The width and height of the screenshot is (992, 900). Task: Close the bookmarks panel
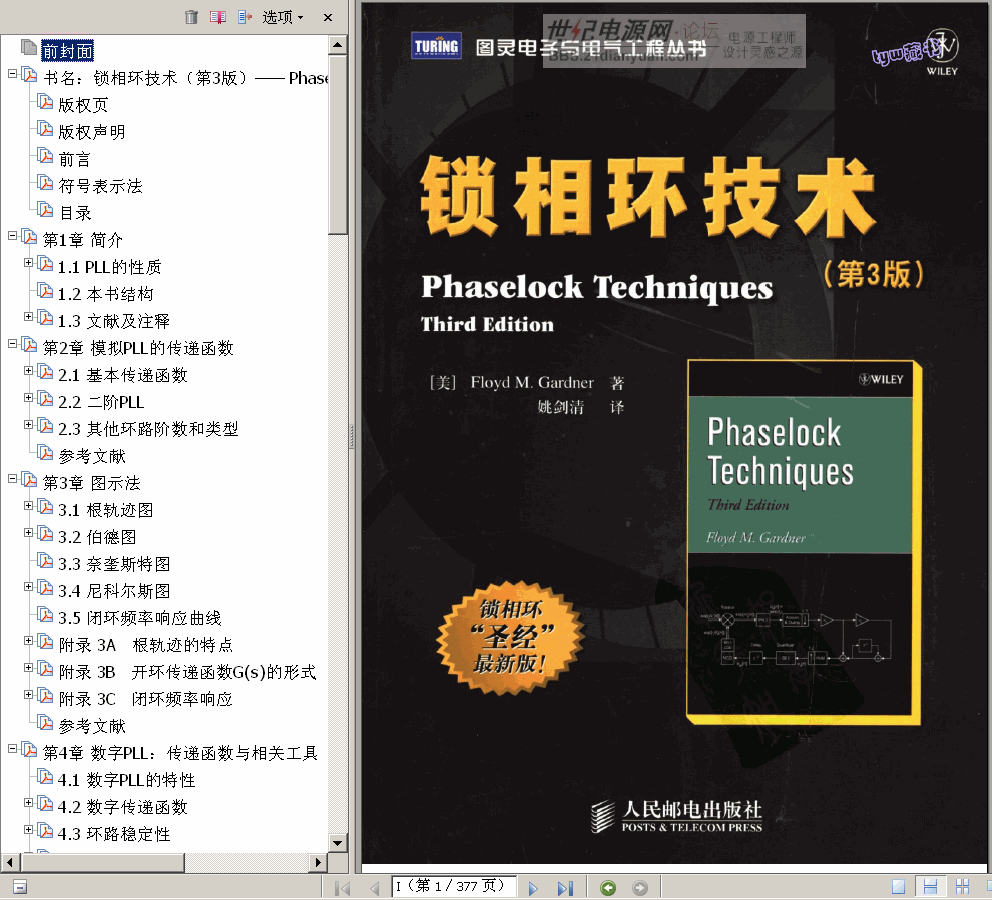pyautogui.click(x=328, y=18)
